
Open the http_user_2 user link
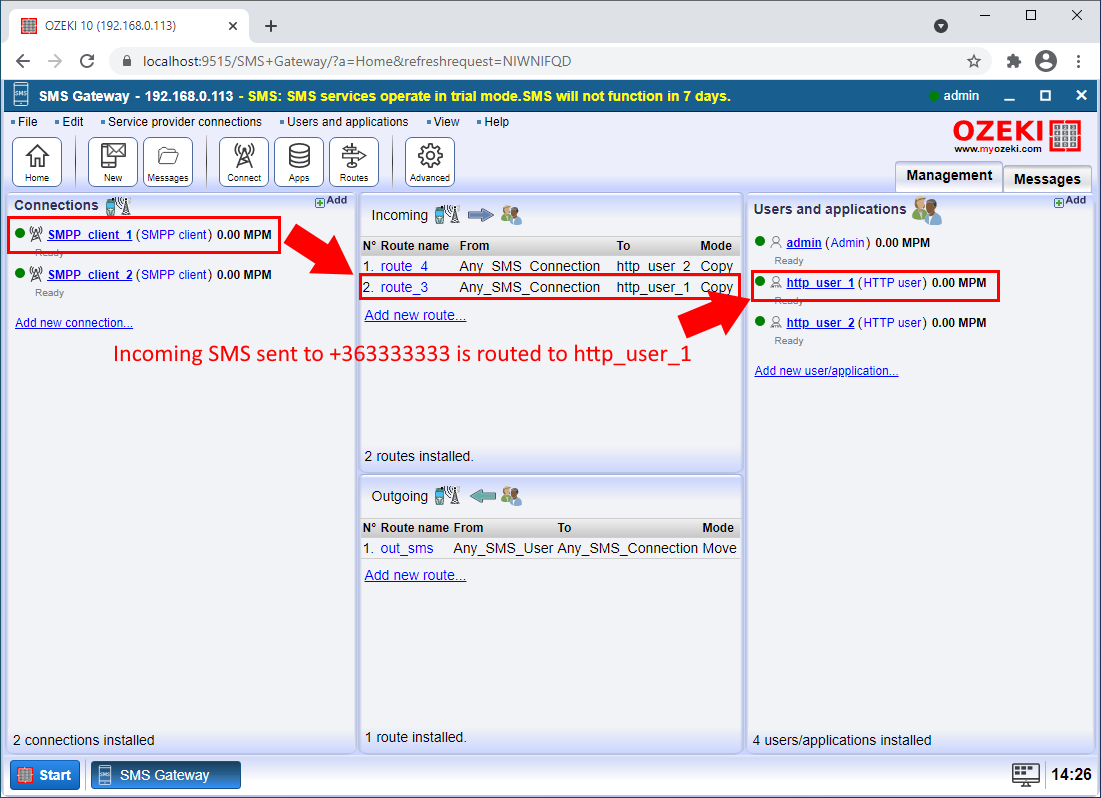click(820, 322)
